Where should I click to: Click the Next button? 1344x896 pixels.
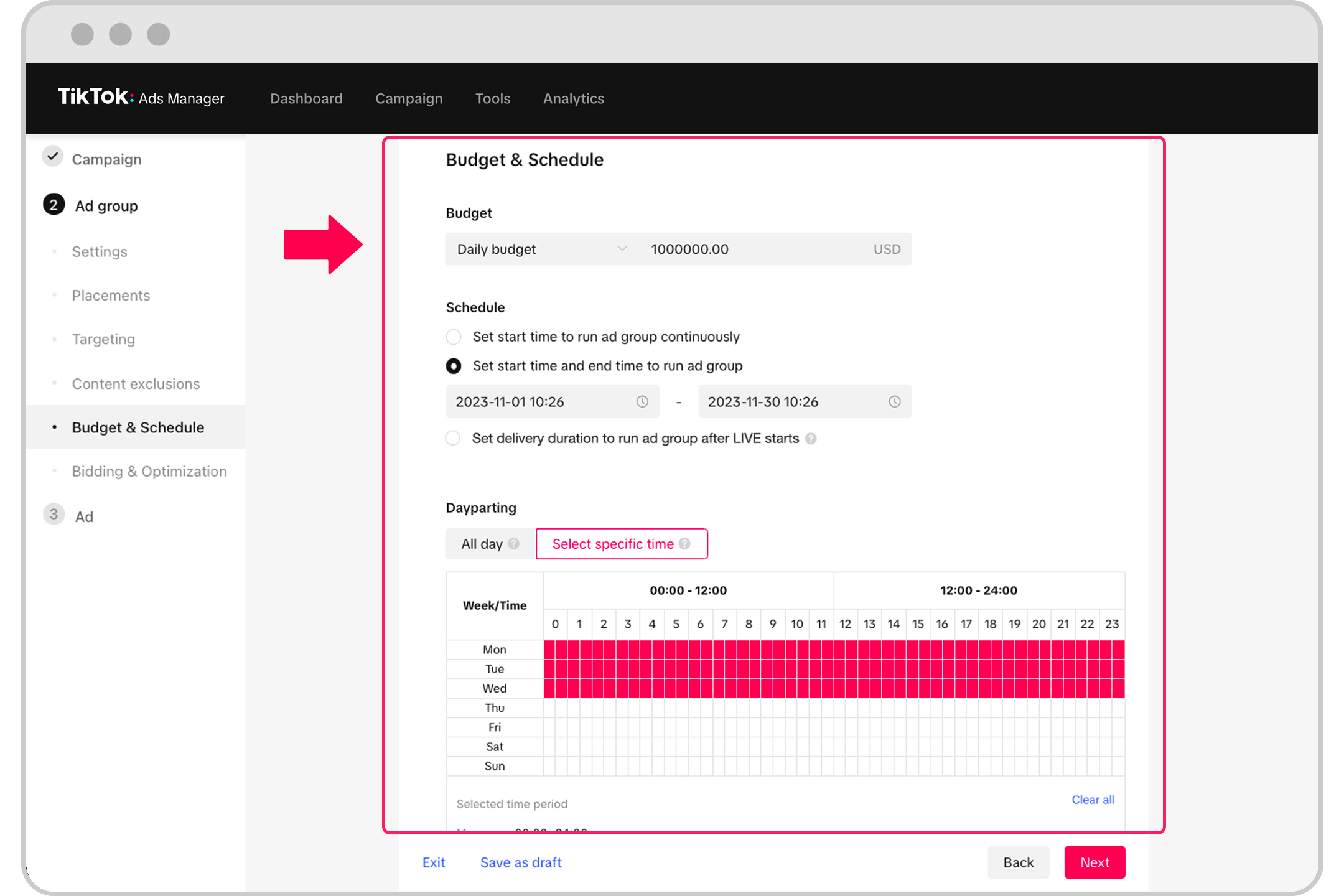(x=1094, y=862)
